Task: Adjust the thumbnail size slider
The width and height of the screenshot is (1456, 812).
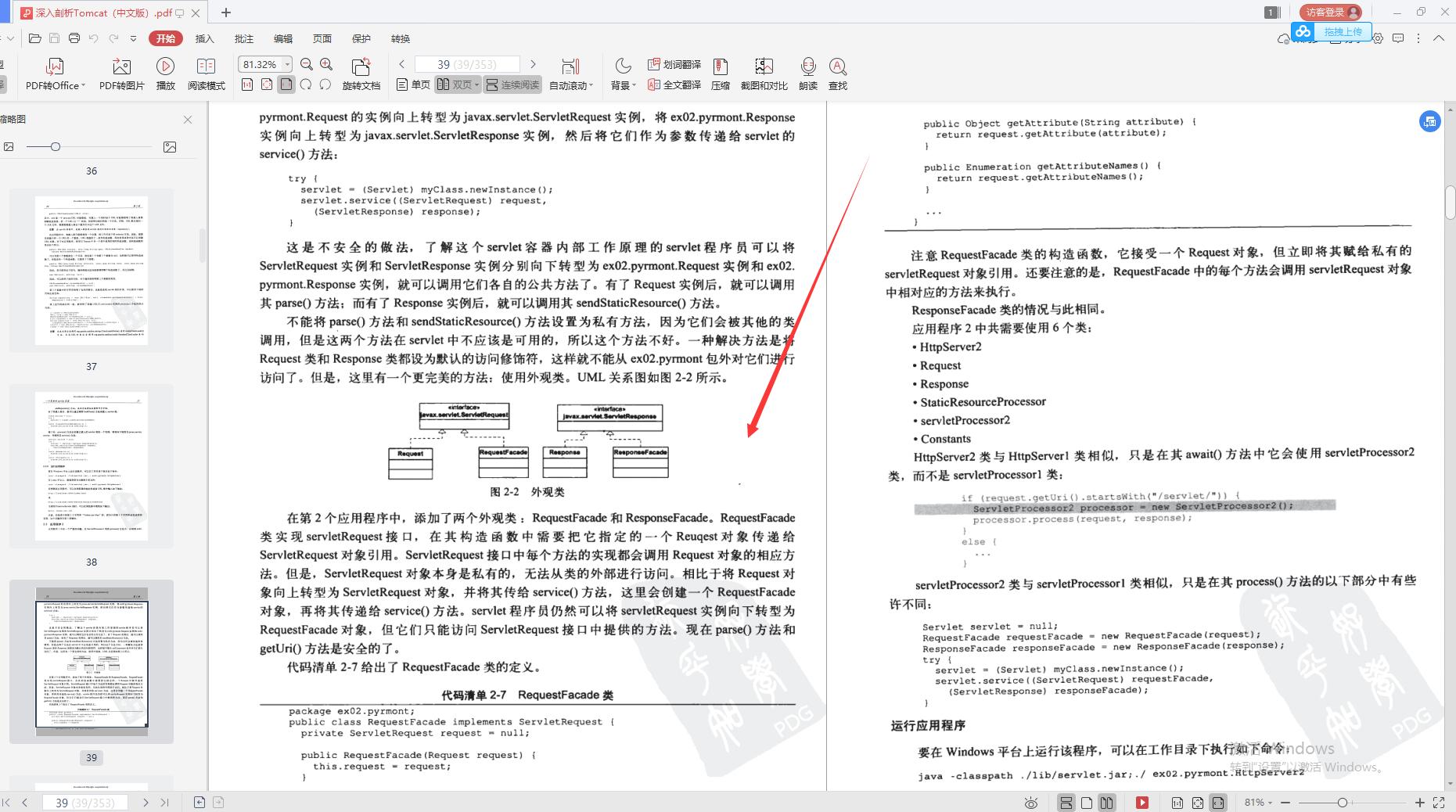Action: pyautogui.click(x=55, y=146)
